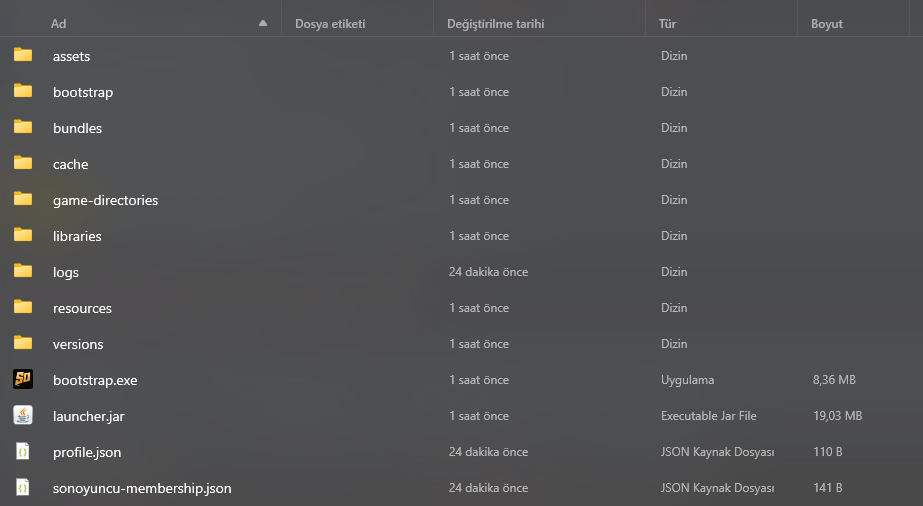Screen dimensions: 923x506
Task: Select the logs folder icon
Action: 23,271
